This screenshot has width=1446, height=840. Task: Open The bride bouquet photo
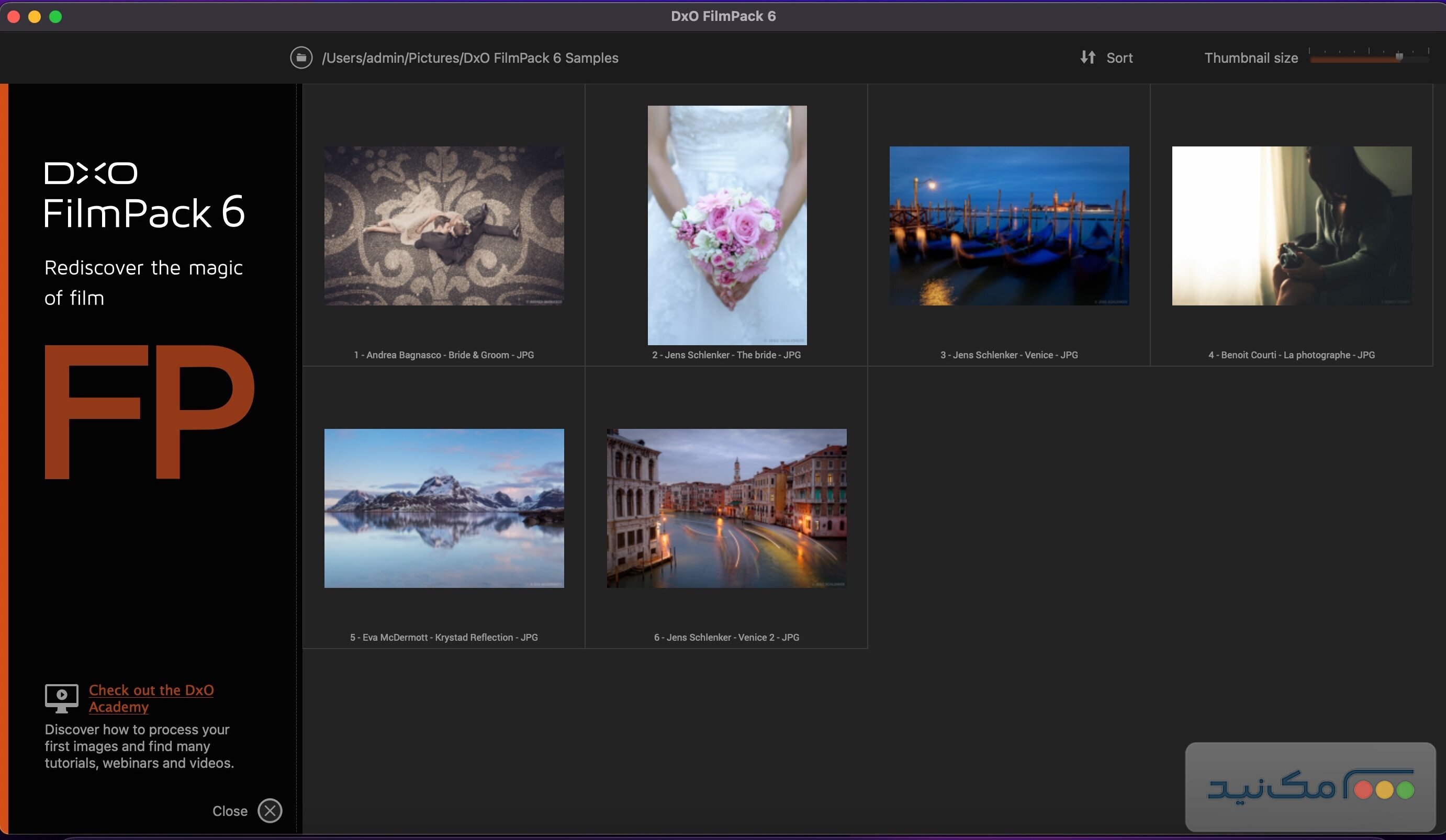[726, 225]
